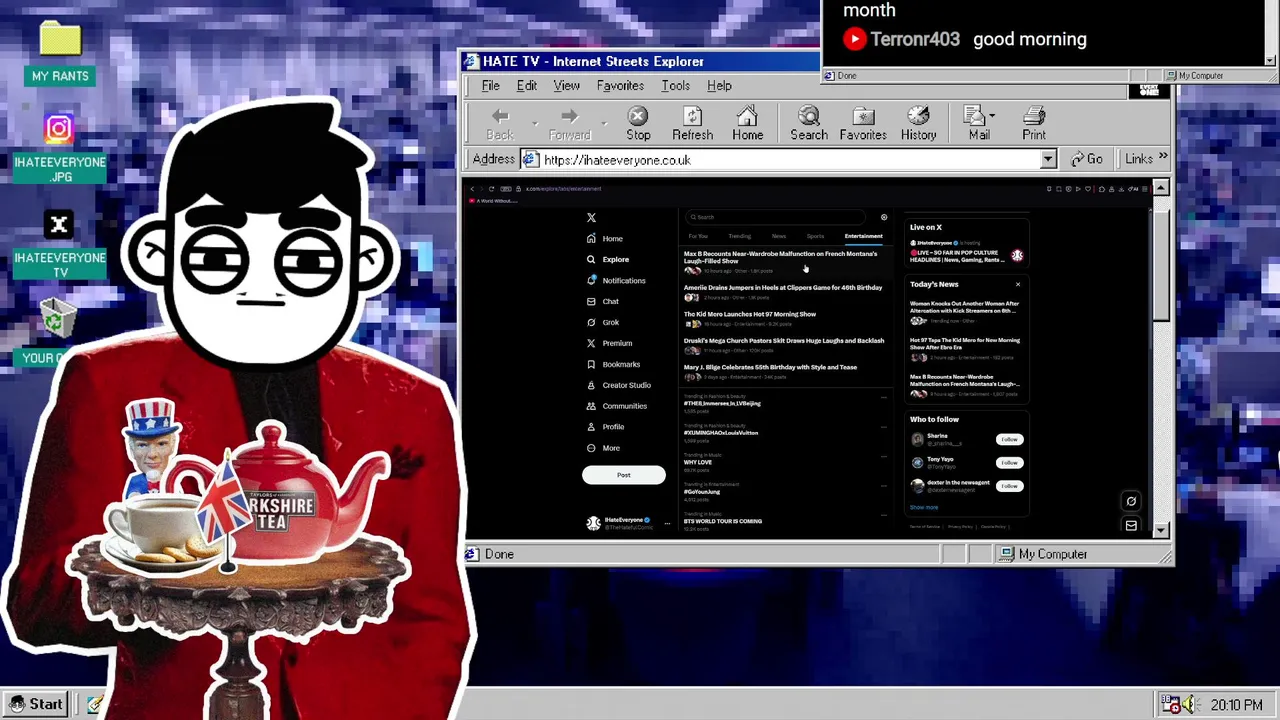Image resolution: width=1280 pixels, height=720 pixels.
Task: Click the scroll down arrow of browser
Action: coord(1160,531)
